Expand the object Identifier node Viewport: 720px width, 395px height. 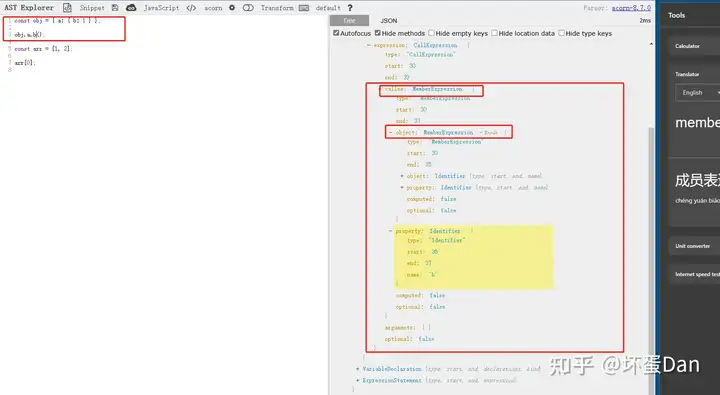[x=402, y=176]
